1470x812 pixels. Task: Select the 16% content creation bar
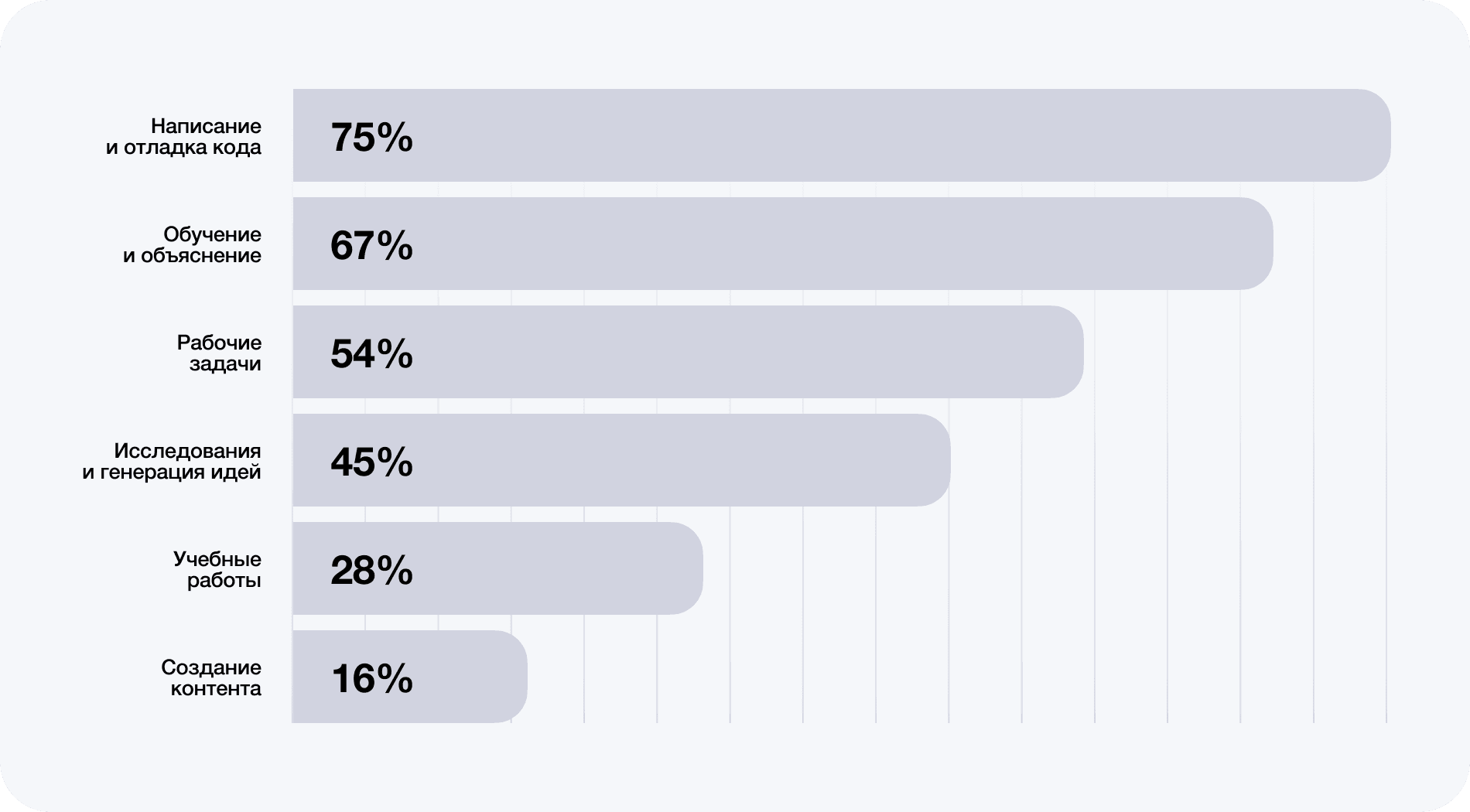pos(410,677)
